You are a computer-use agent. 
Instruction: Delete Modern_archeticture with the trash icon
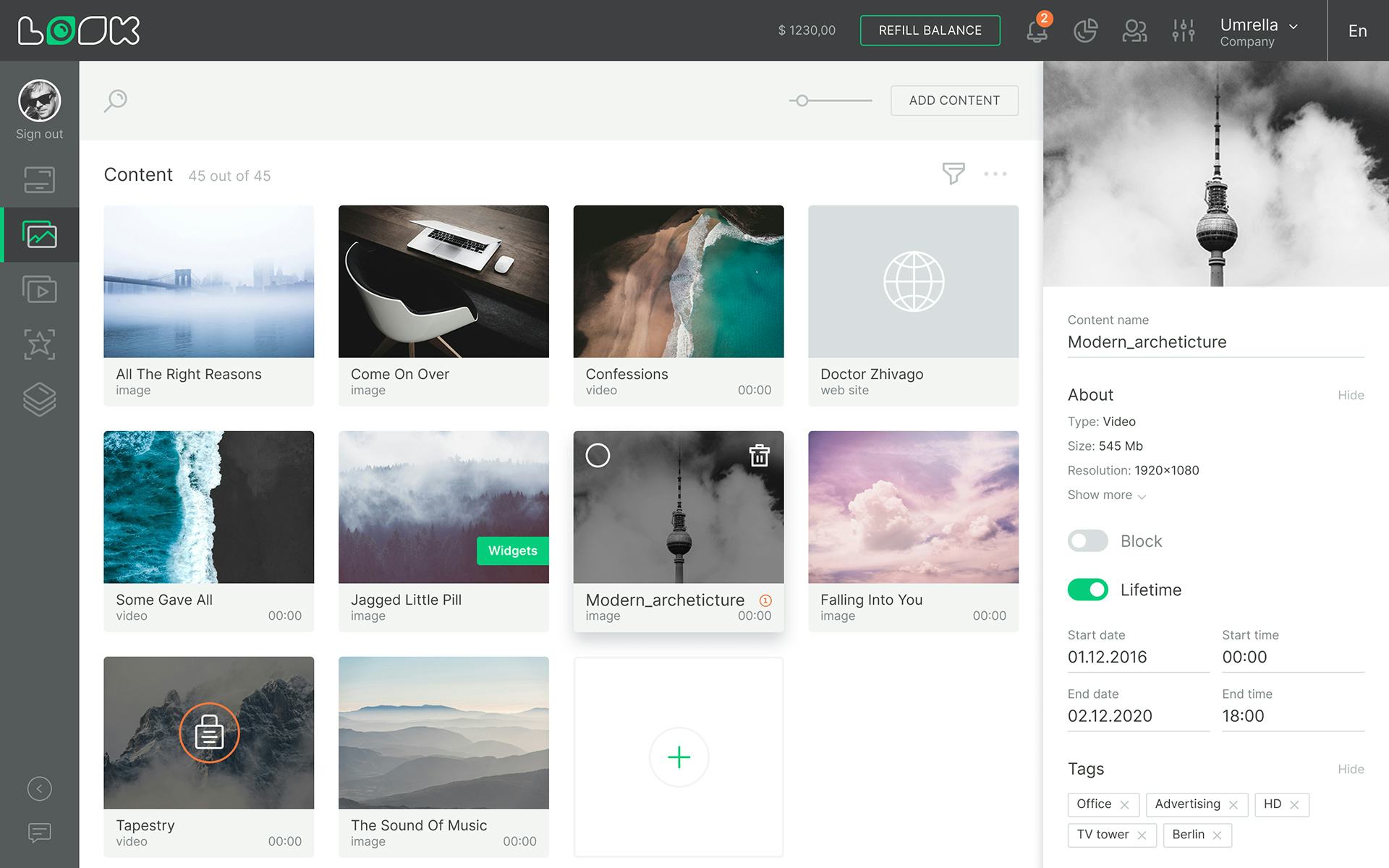click(759, 456)
